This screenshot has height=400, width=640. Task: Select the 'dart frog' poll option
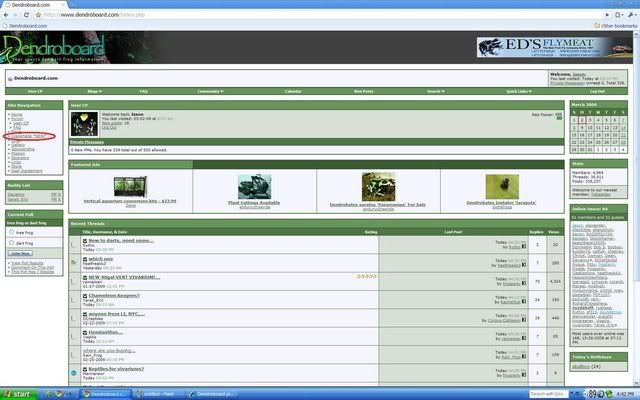[x=12, y=243]
